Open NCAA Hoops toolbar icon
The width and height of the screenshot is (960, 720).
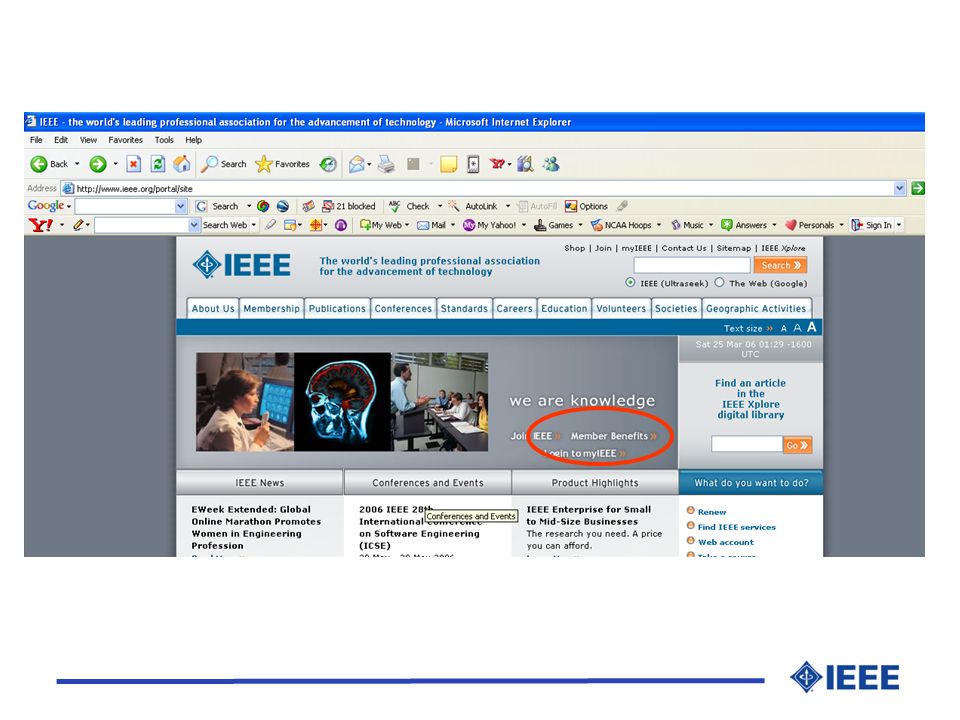click(x=596, y=225)
